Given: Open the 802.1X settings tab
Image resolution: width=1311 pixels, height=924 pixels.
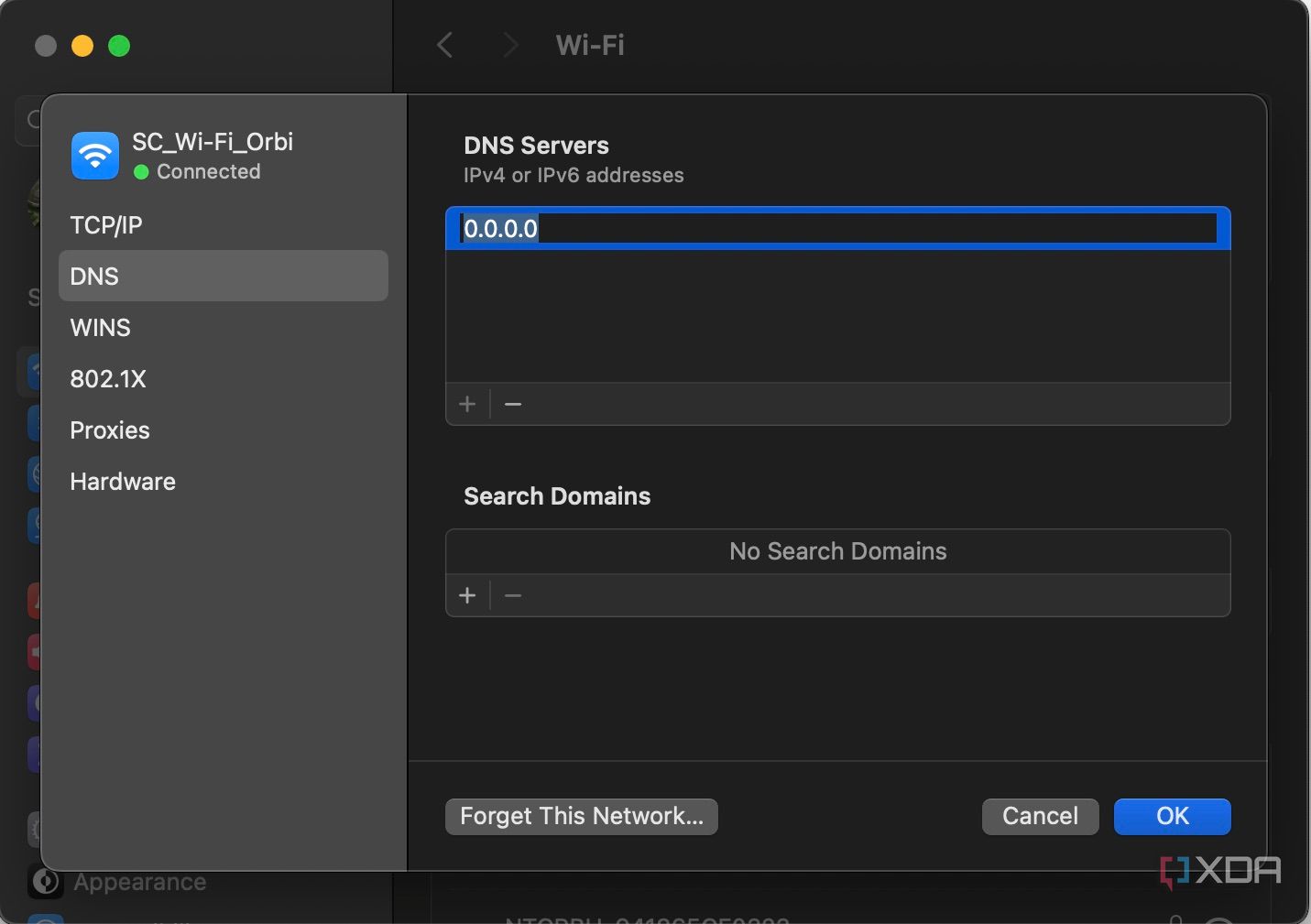Looking at the screenshot, I should pos(108,379).
